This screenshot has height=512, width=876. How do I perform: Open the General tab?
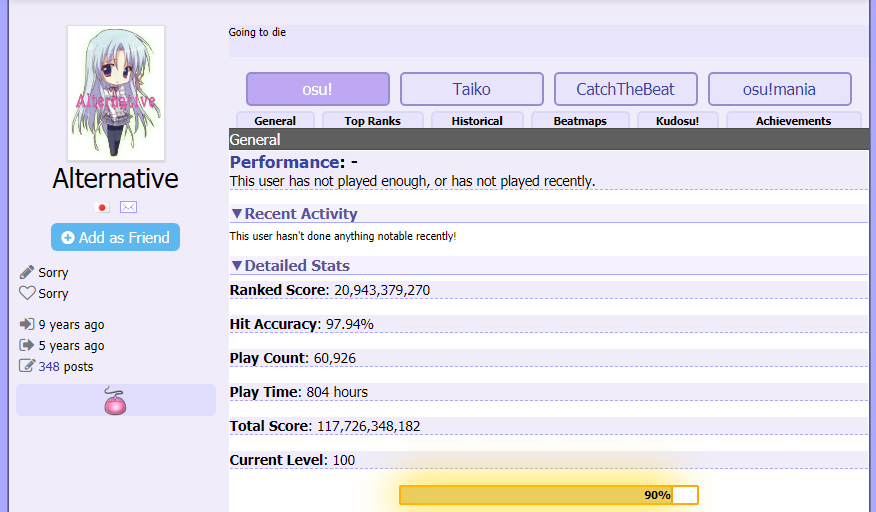point(275,121)
